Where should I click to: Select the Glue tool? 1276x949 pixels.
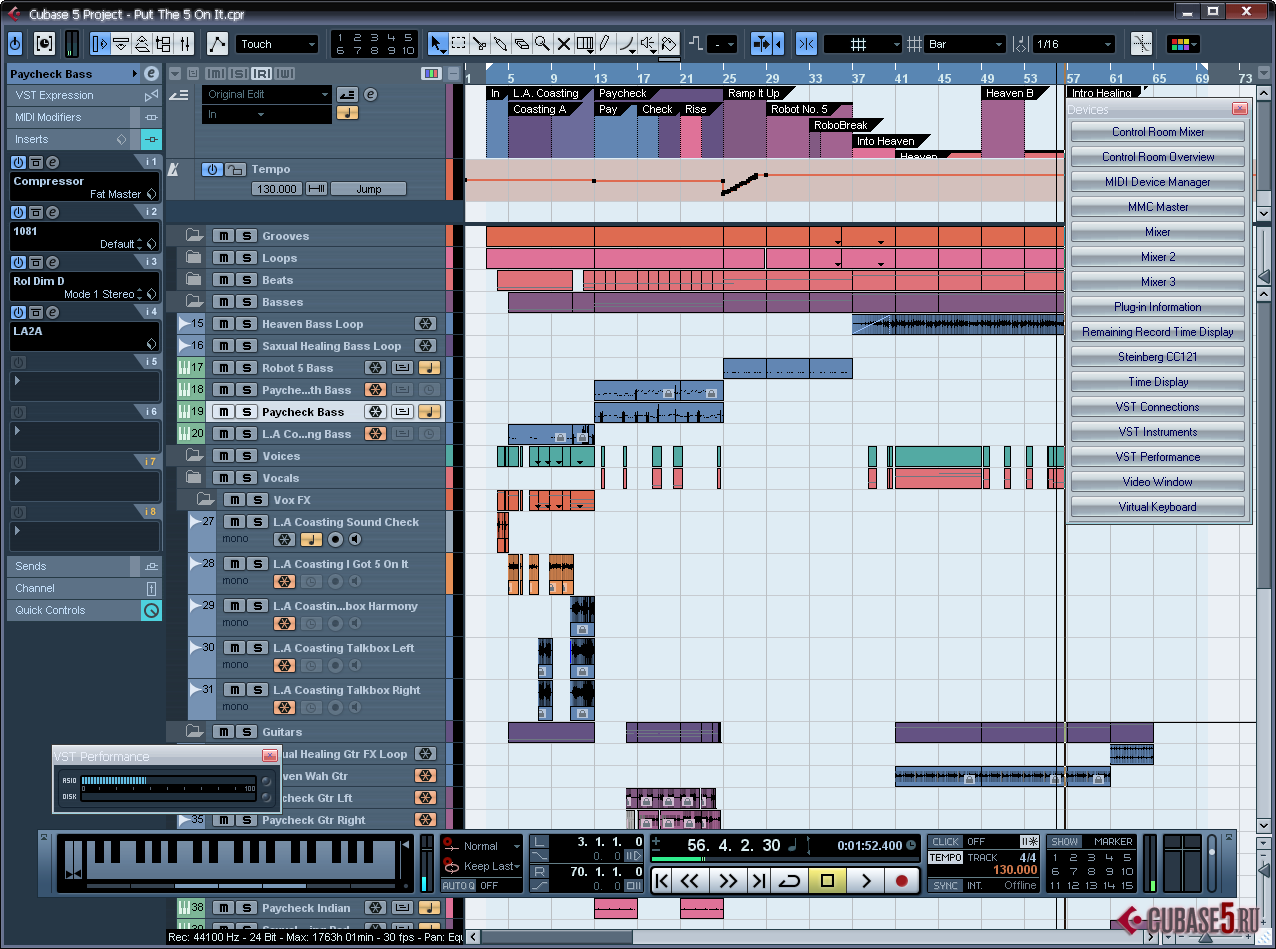[500, 44]
